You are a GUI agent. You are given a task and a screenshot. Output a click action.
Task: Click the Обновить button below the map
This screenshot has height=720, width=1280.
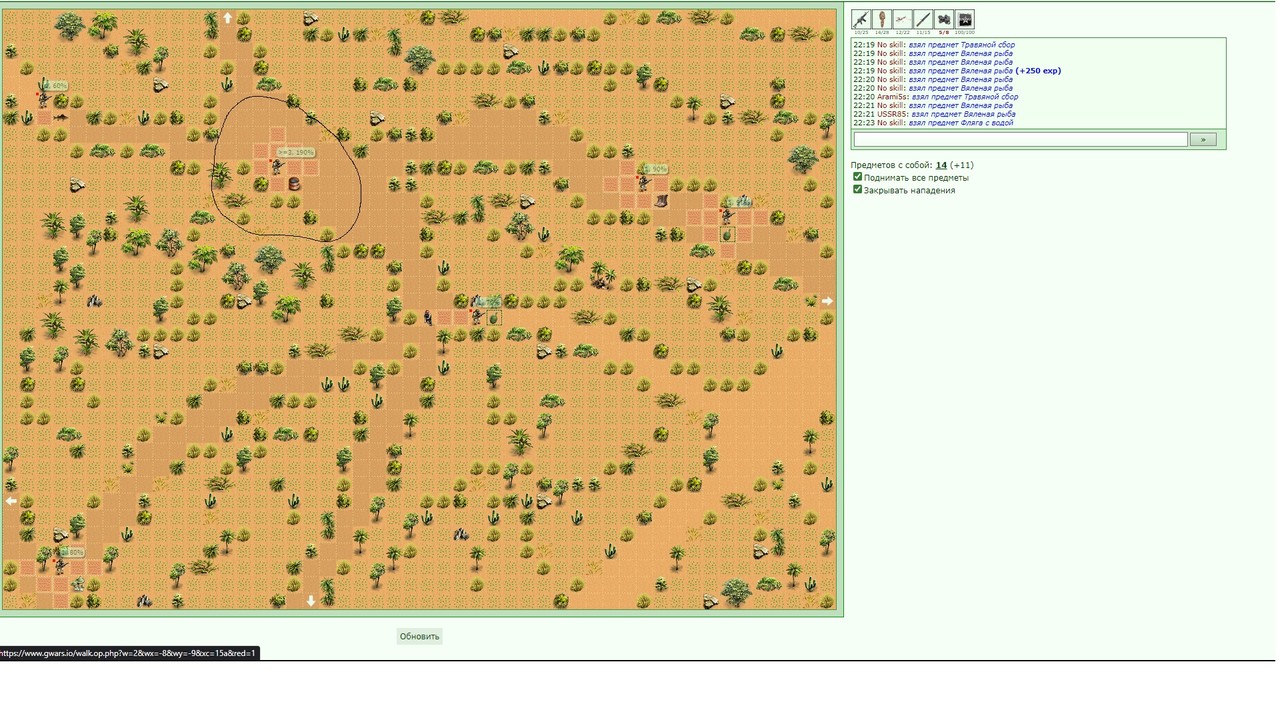coord(419,636)
